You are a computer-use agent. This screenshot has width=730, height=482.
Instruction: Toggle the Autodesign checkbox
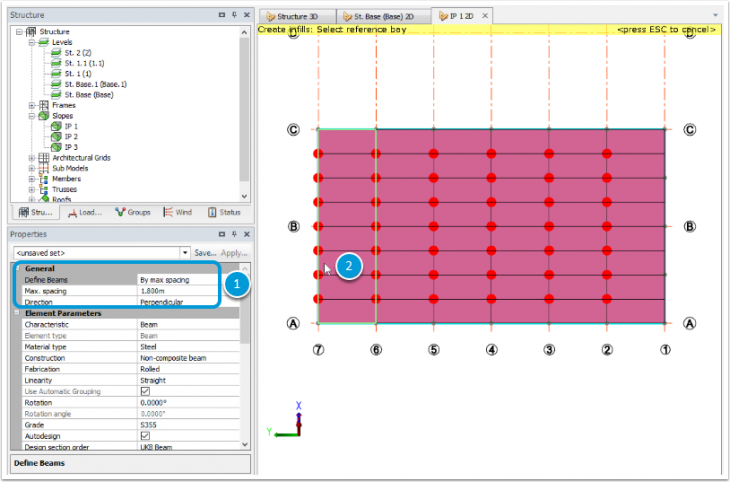pos(146,435)
